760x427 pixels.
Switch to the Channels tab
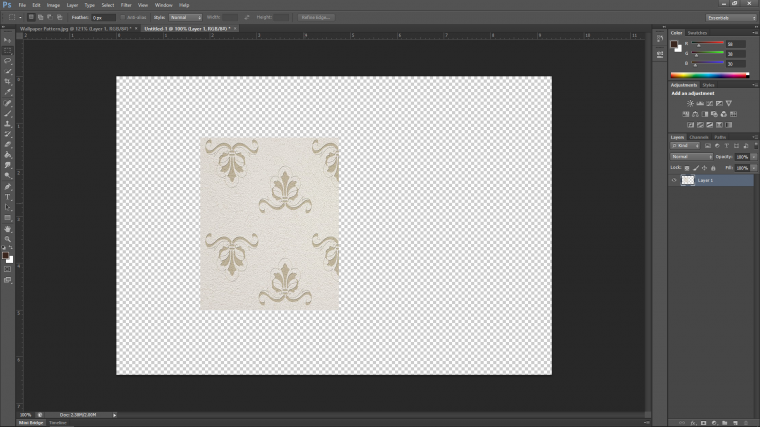point(698,137)
